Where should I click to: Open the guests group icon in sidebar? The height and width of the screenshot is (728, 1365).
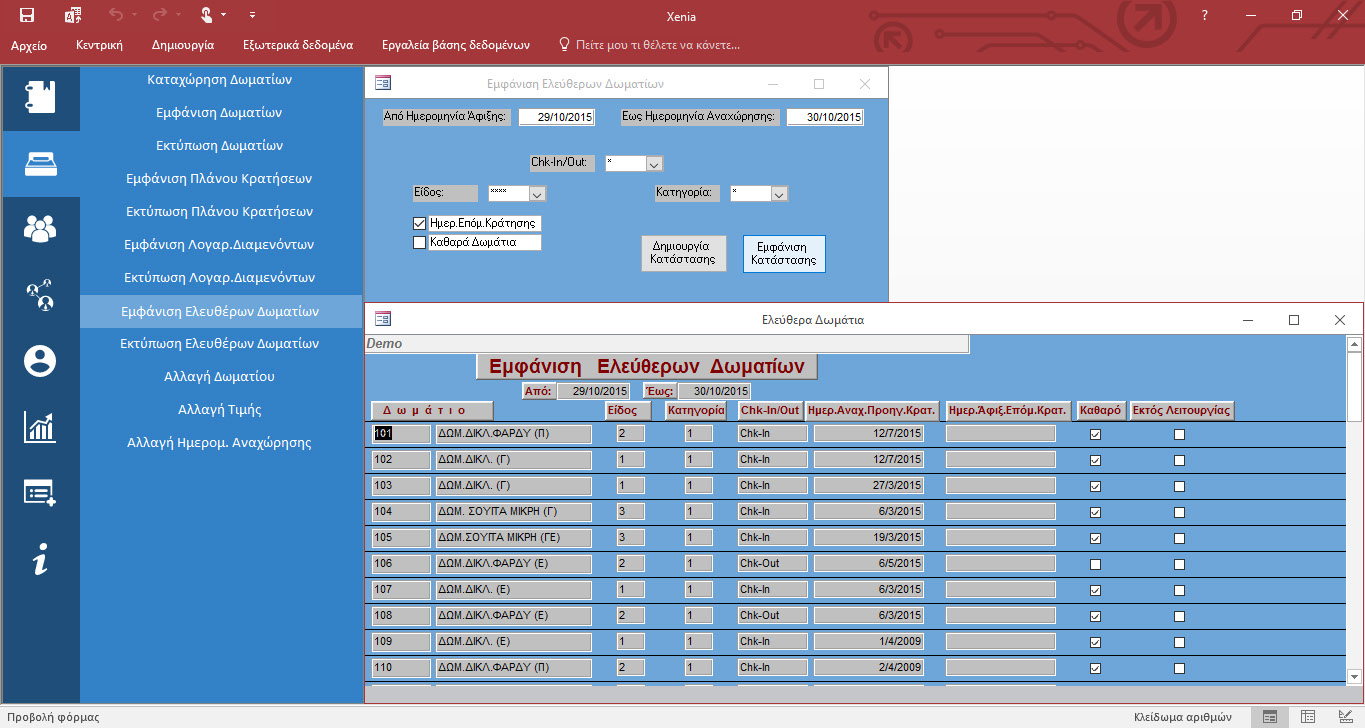(x=41, y=229)
